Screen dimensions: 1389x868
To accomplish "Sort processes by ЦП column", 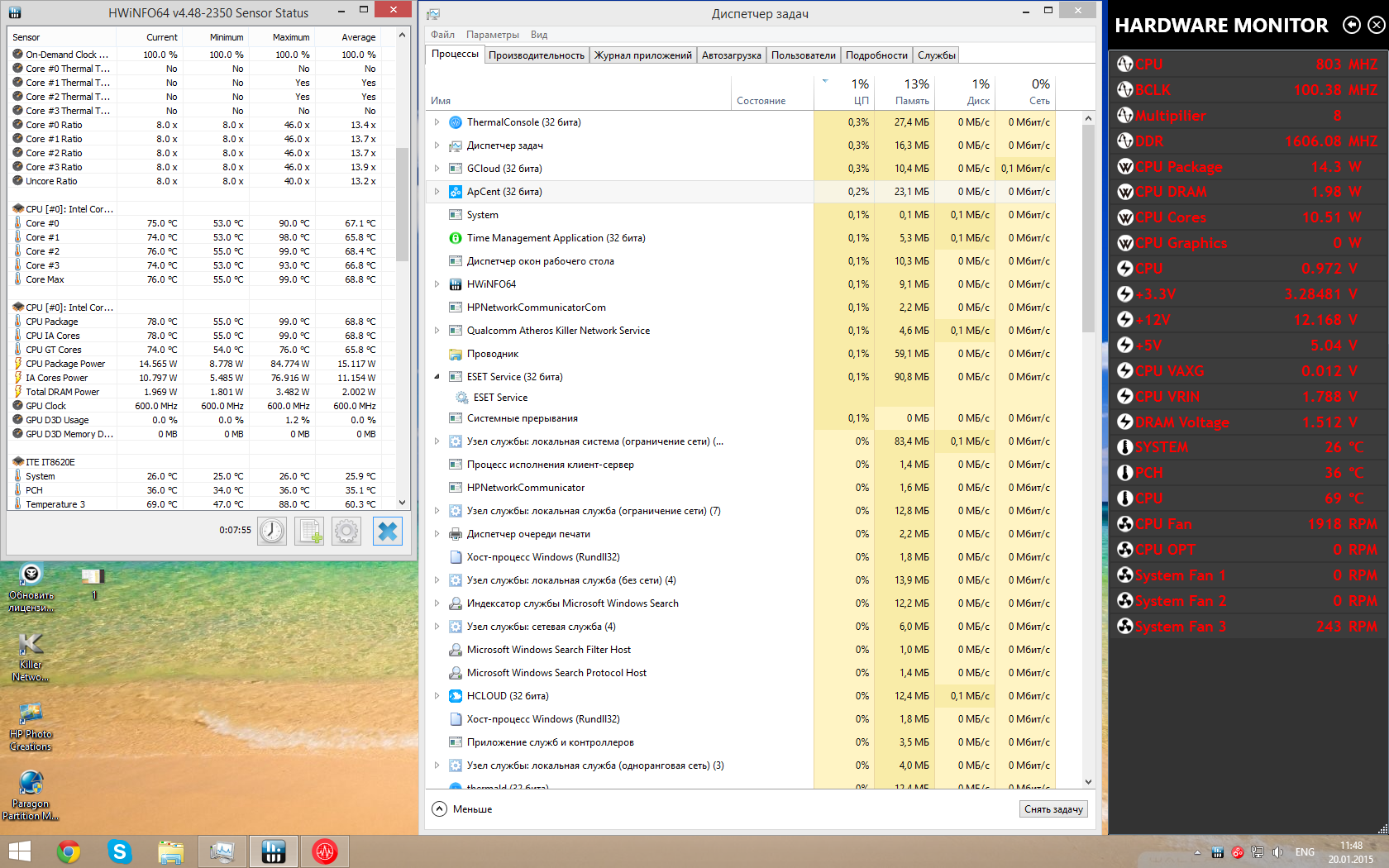I will [843, 92].
